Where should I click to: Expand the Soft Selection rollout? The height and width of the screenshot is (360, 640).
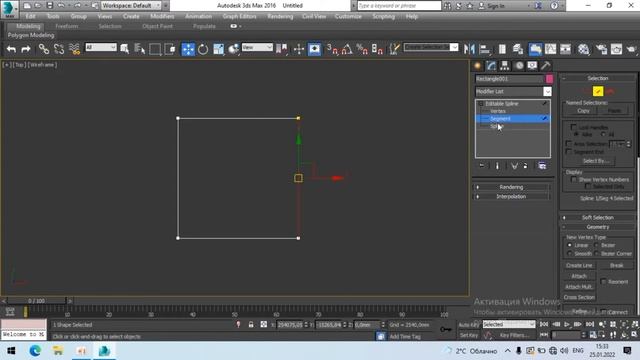pos(598,218)
